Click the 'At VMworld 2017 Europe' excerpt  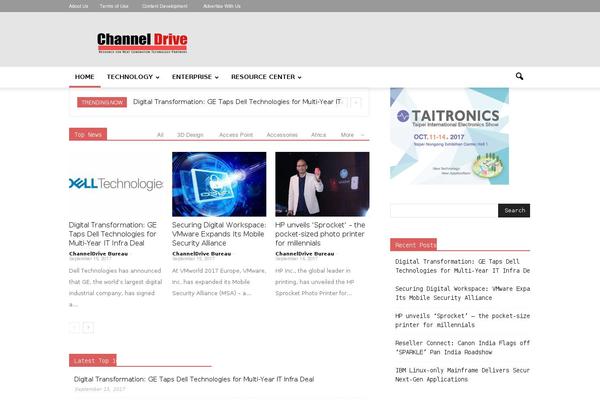coord(219,282)
